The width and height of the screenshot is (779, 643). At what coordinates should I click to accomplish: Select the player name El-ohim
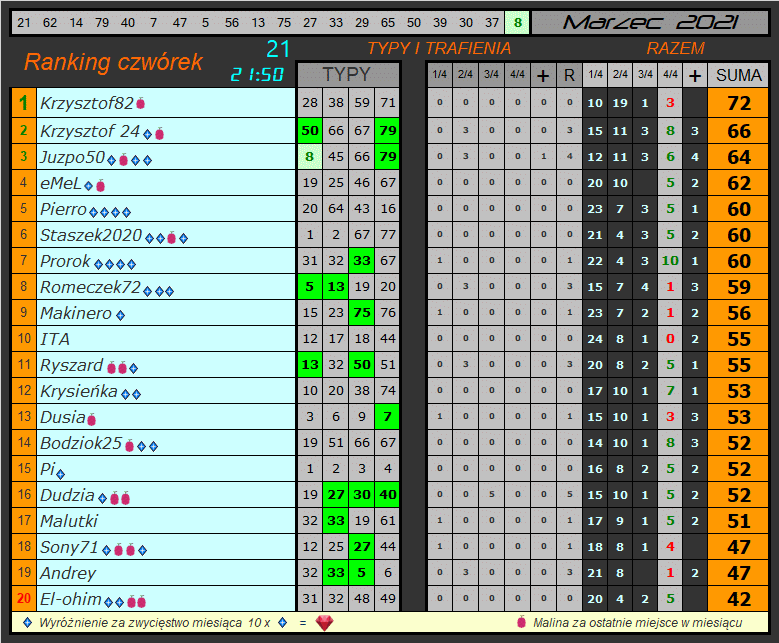pos(71,599)
